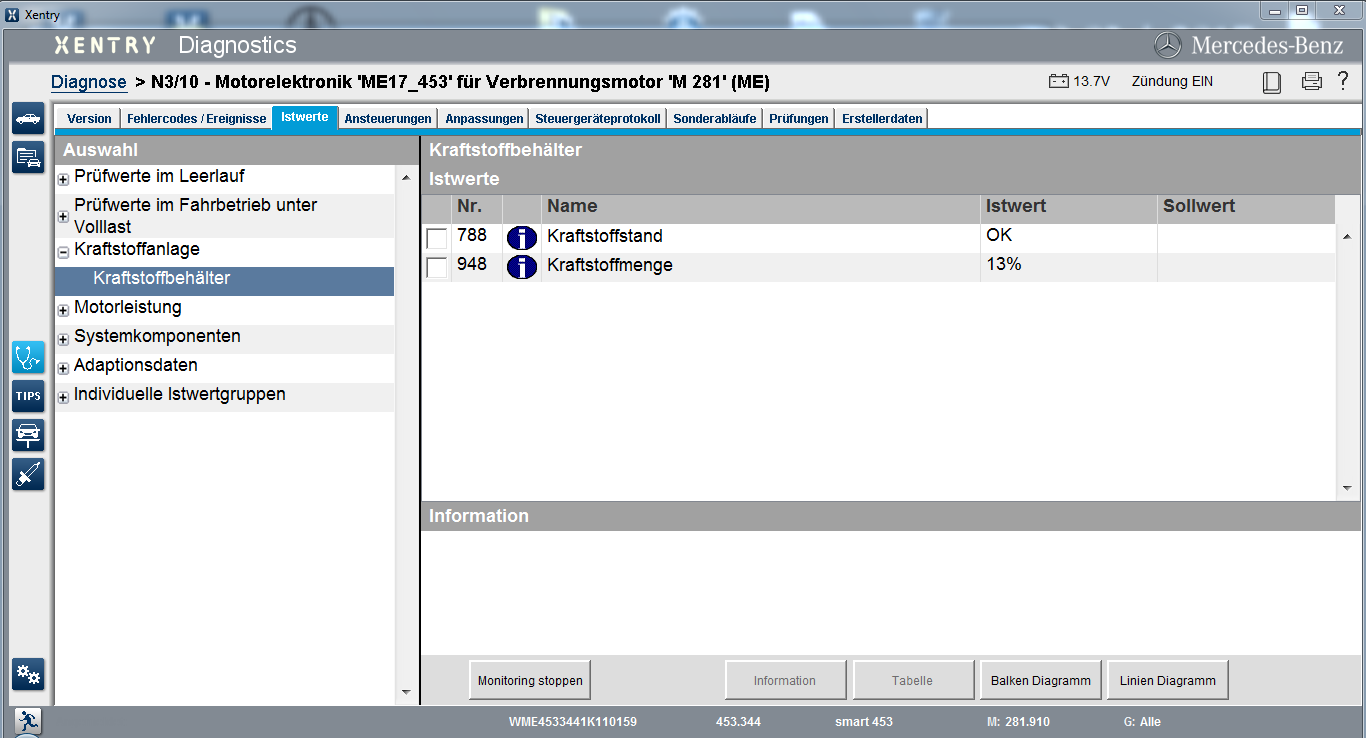Open Linien Diagramm view

pos(1168,680)
